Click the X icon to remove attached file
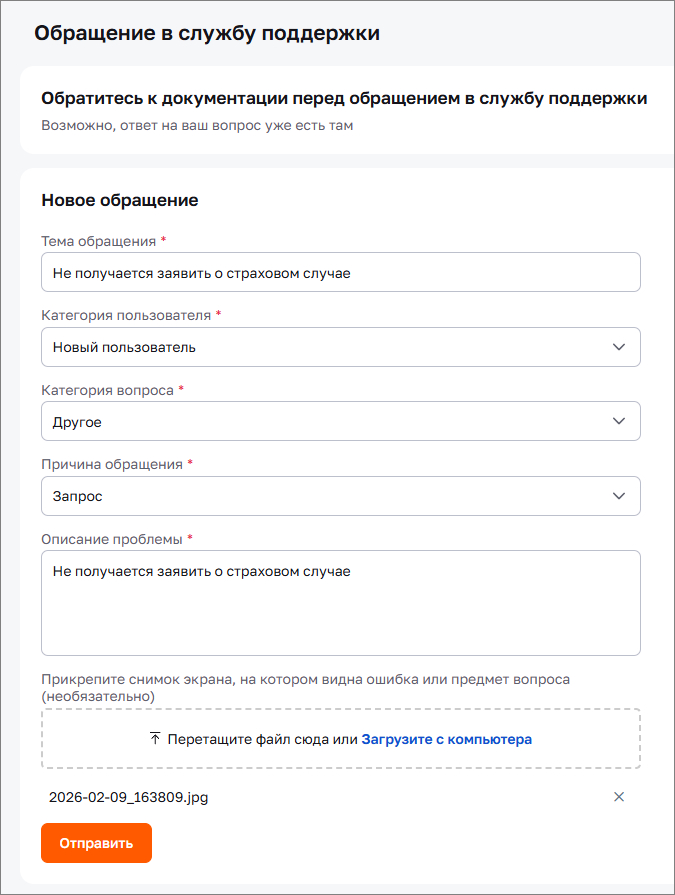 pos(619,797)
